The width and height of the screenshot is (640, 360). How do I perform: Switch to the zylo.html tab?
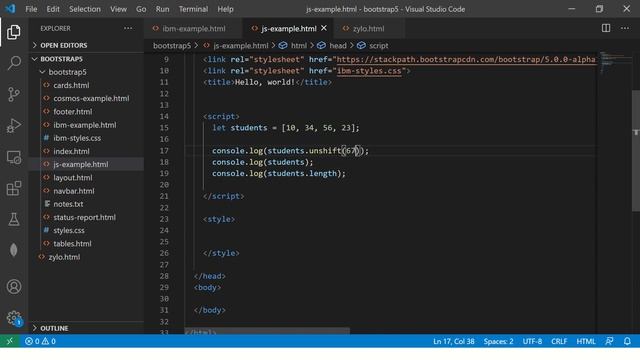tap(369, 29)
